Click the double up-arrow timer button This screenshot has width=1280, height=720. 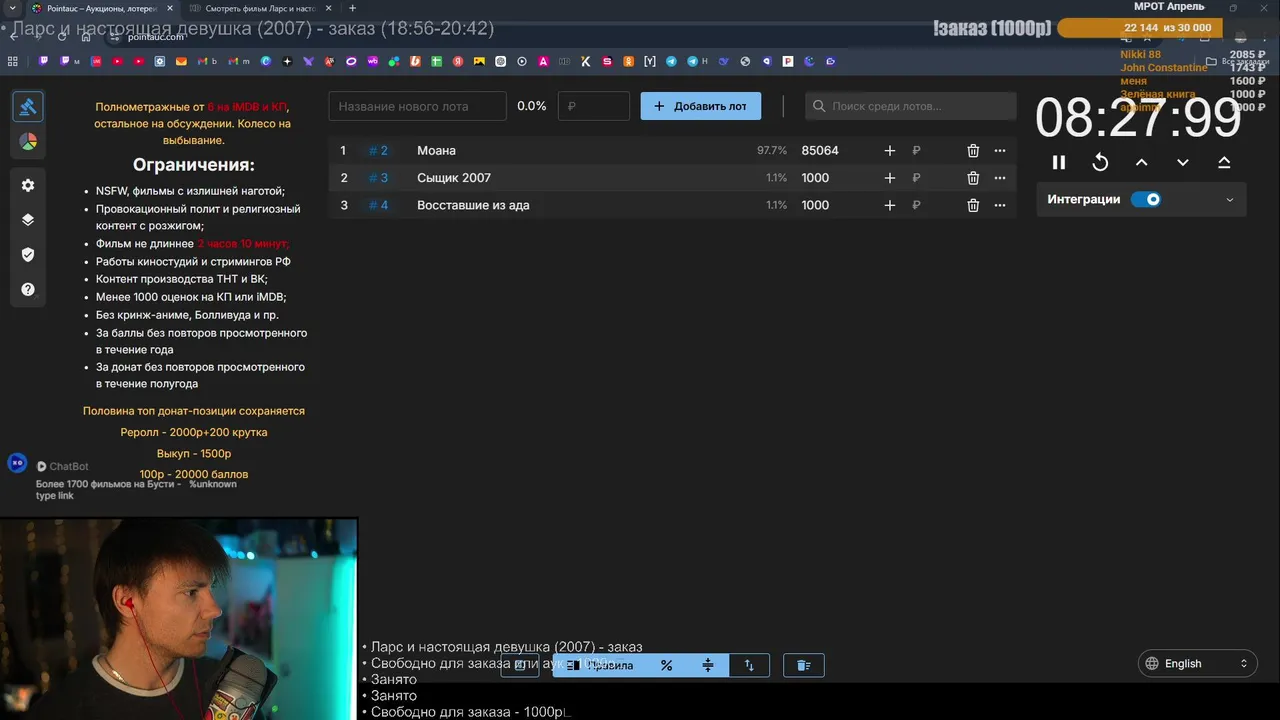[x=1224, y=162]
